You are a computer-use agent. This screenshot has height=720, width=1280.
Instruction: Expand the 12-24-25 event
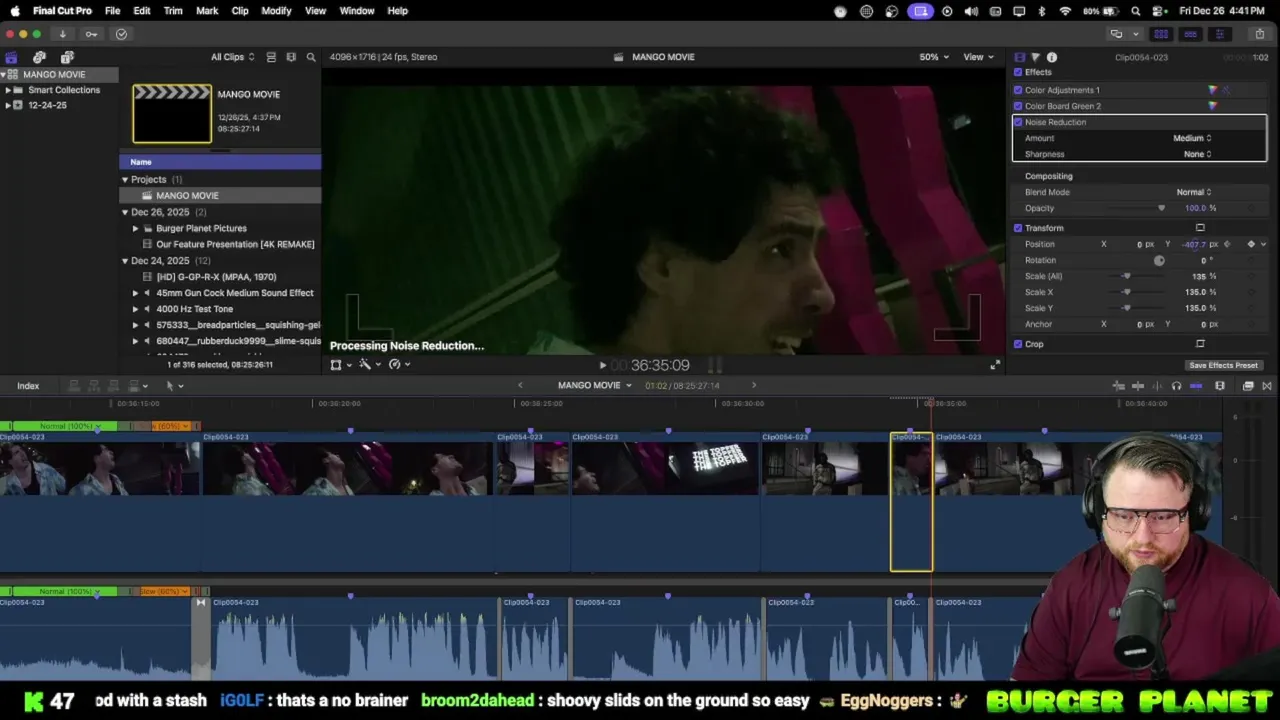8,105
